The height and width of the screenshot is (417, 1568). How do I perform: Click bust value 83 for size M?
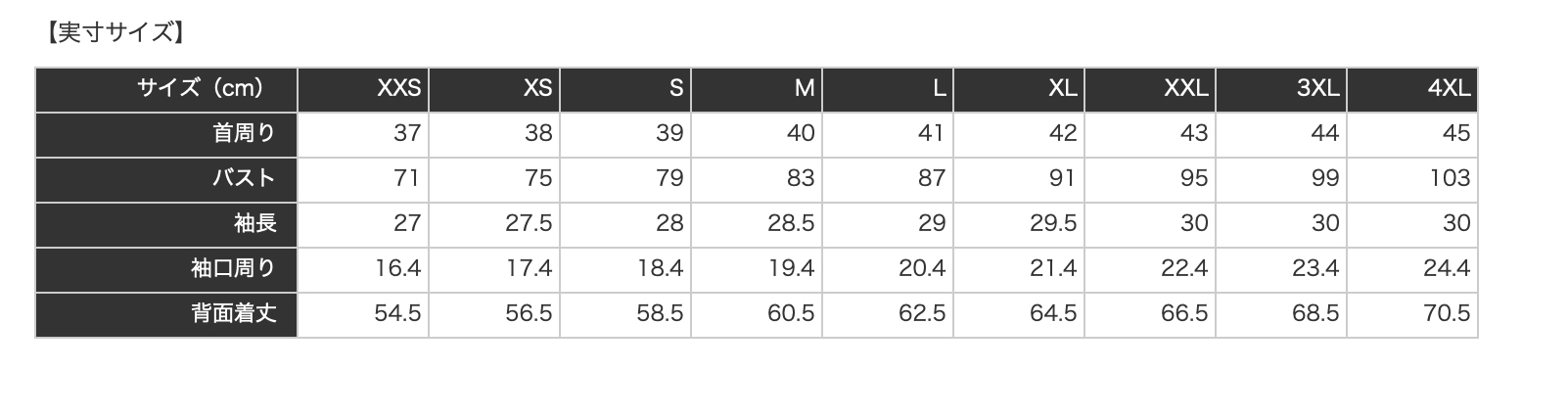(x=800, y=179)
